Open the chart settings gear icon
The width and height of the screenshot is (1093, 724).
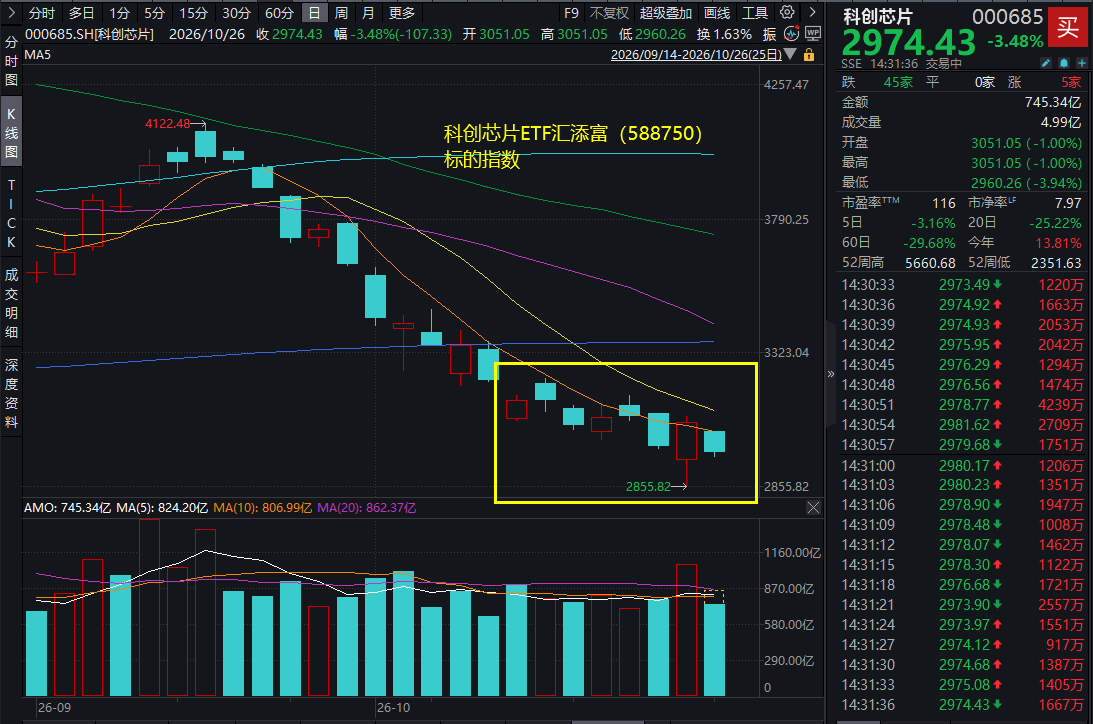[x=787, y=12]
